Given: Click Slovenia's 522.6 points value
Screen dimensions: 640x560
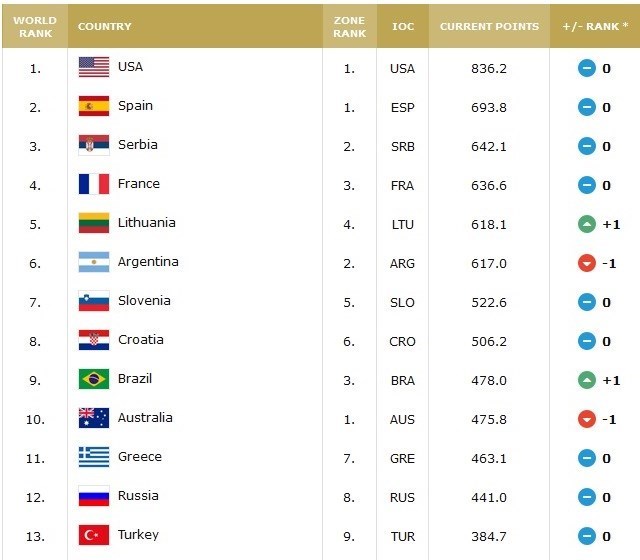Looking at the screenshot, I should click(489, 302).
